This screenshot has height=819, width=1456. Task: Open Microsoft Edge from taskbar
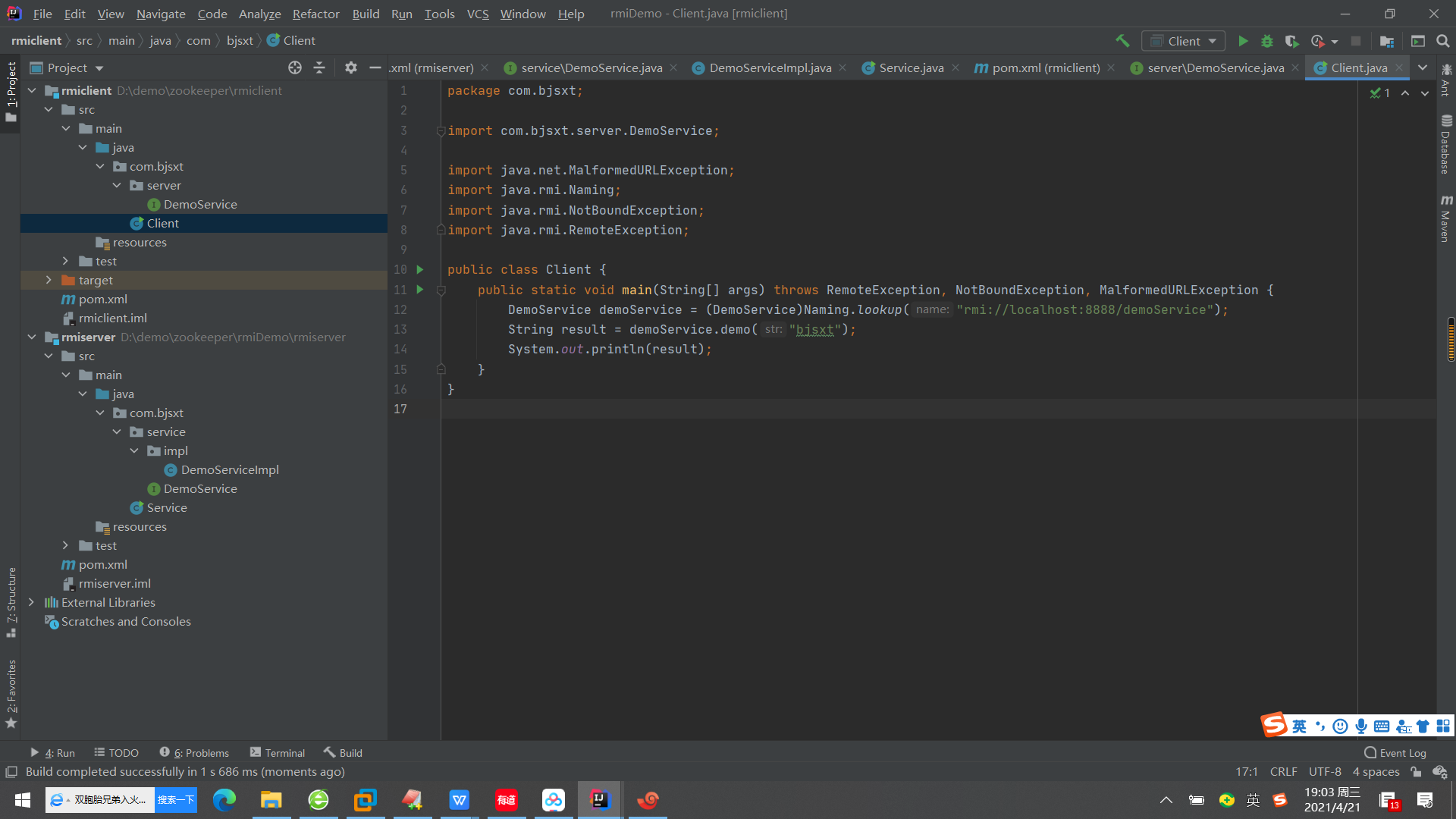(x=224, y=800)
